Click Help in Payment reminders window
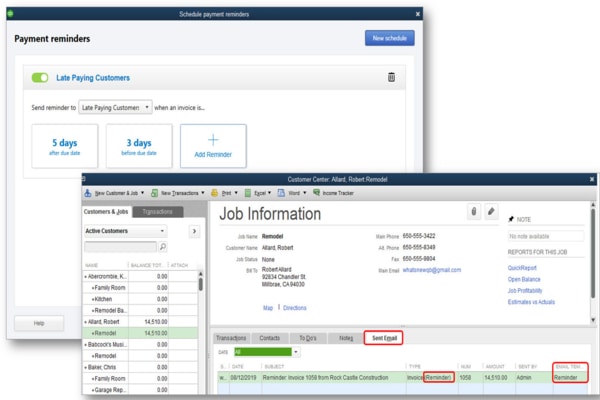 click(x=39, y=323)
